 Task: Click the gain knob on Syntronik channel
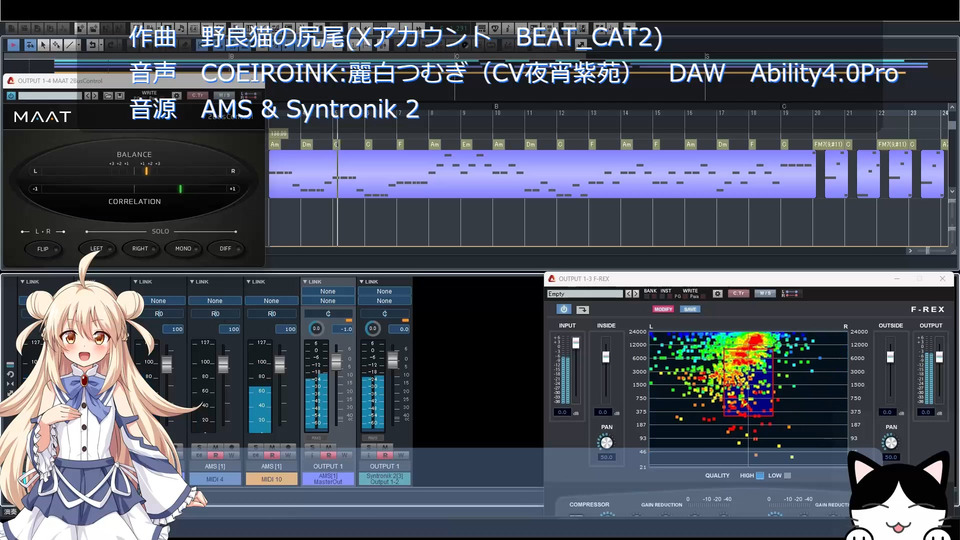[x=372, y=329]
